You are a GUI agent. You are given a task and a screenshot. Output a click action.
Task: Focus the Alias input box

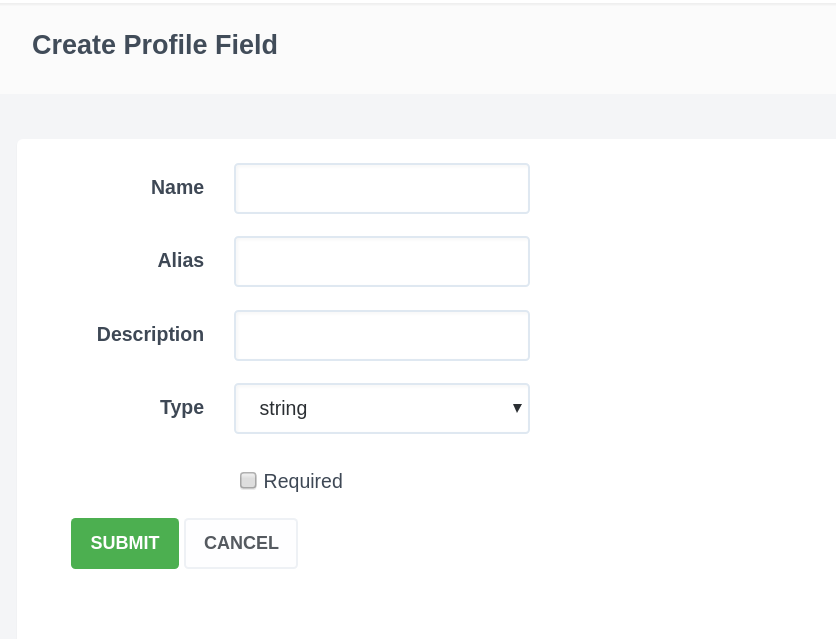(381, 262)
